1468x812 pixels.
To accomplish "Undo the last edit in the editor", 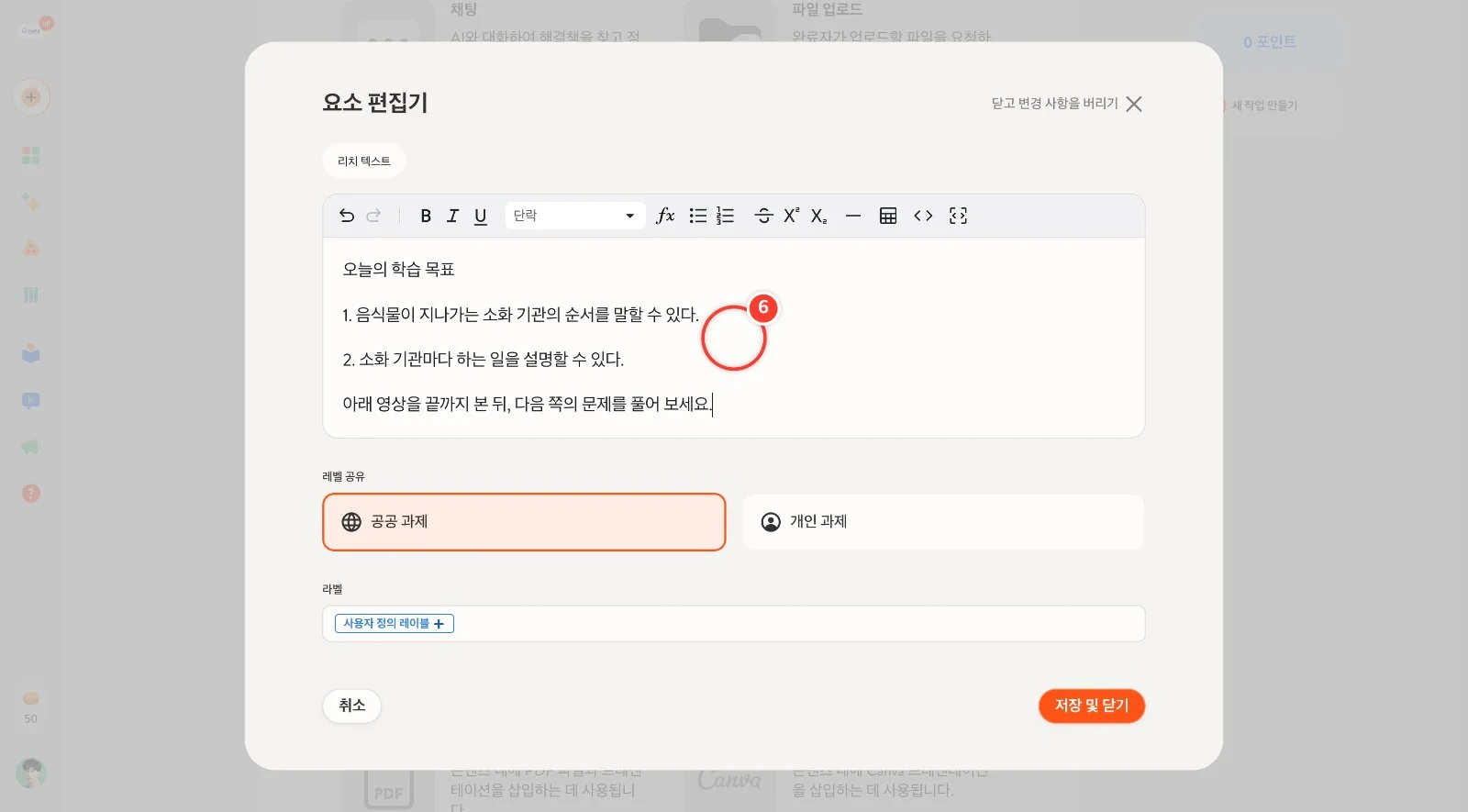I will pos(347,216).
